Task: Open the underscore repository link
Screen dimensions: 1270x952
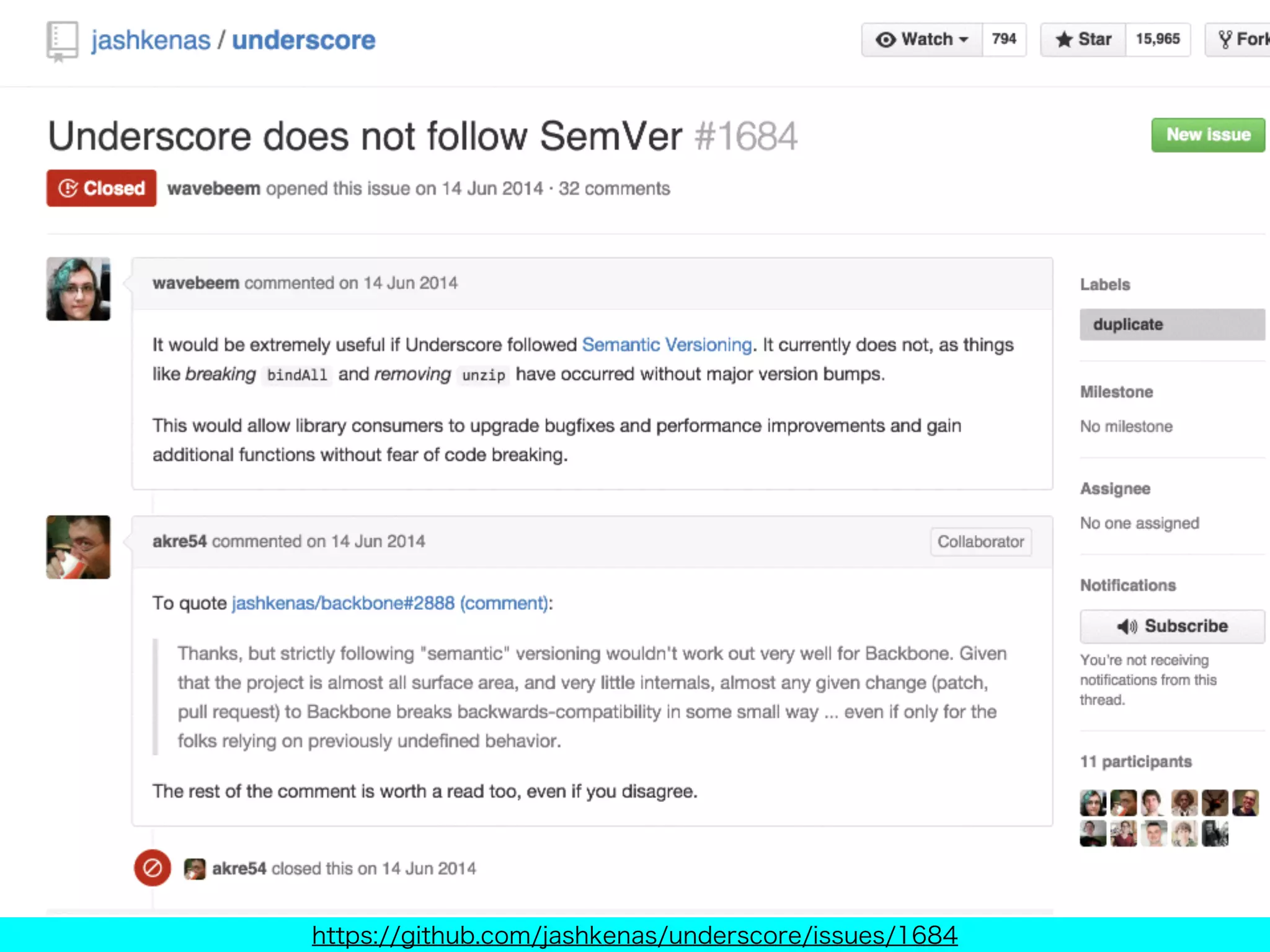Action: coord(303,40)
